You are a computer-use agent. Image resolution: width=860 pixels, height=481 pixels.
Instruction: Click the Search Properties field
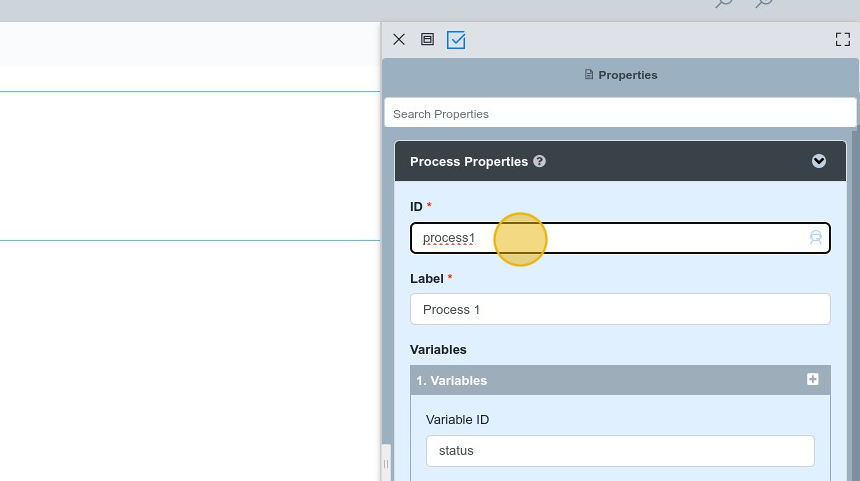[620, 114]
